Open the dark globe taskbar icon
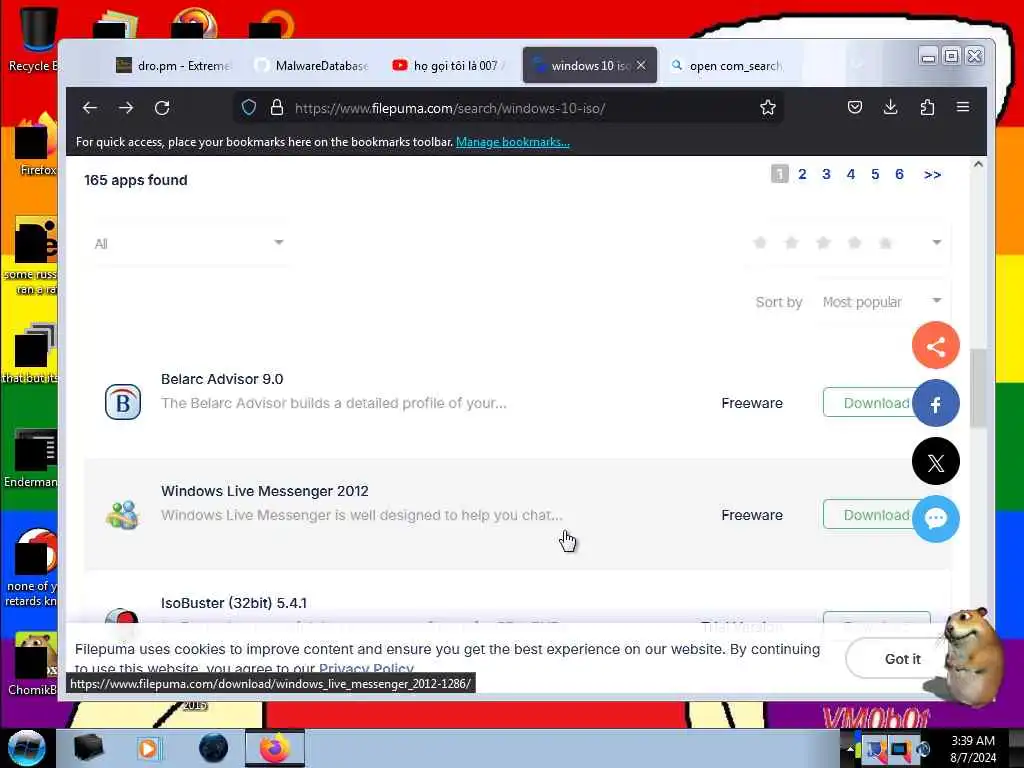 pyautogui.click(x=214, y=748)
